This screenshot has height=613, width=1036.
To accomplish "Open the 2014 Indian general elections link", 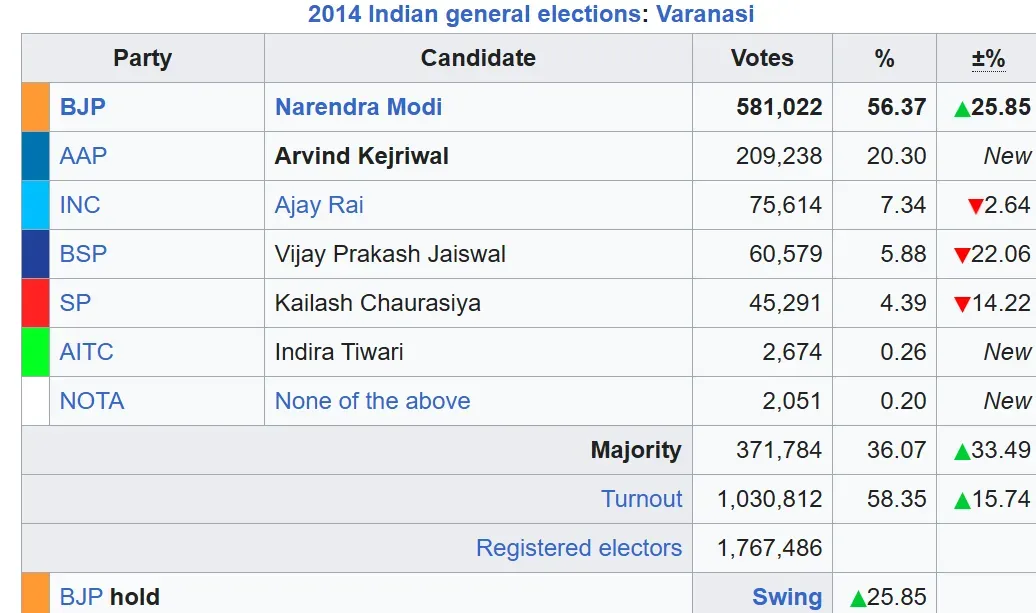I will coord(474,14).
